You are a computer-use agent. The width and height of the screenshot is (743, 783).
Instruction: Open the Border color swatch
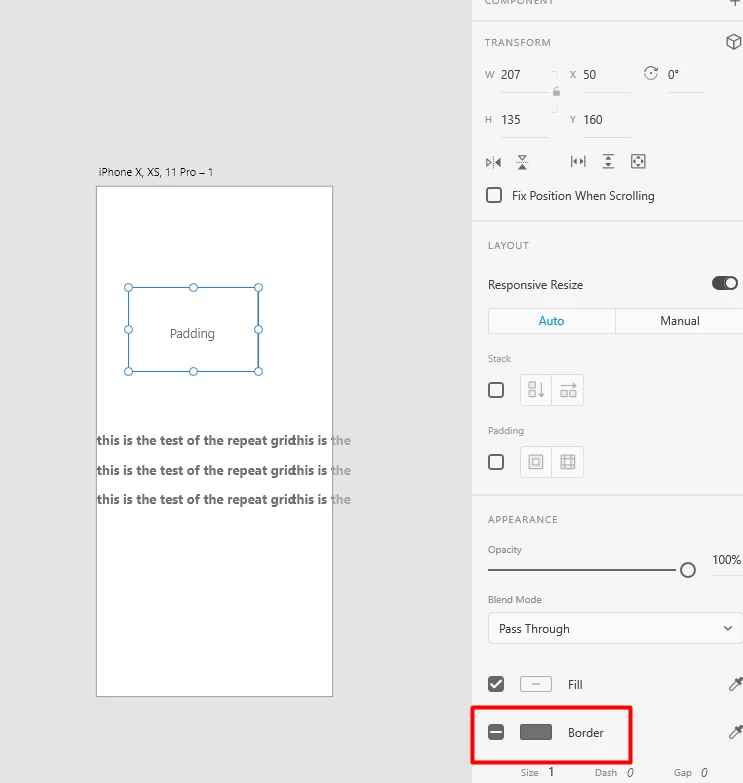click(536, 732)
